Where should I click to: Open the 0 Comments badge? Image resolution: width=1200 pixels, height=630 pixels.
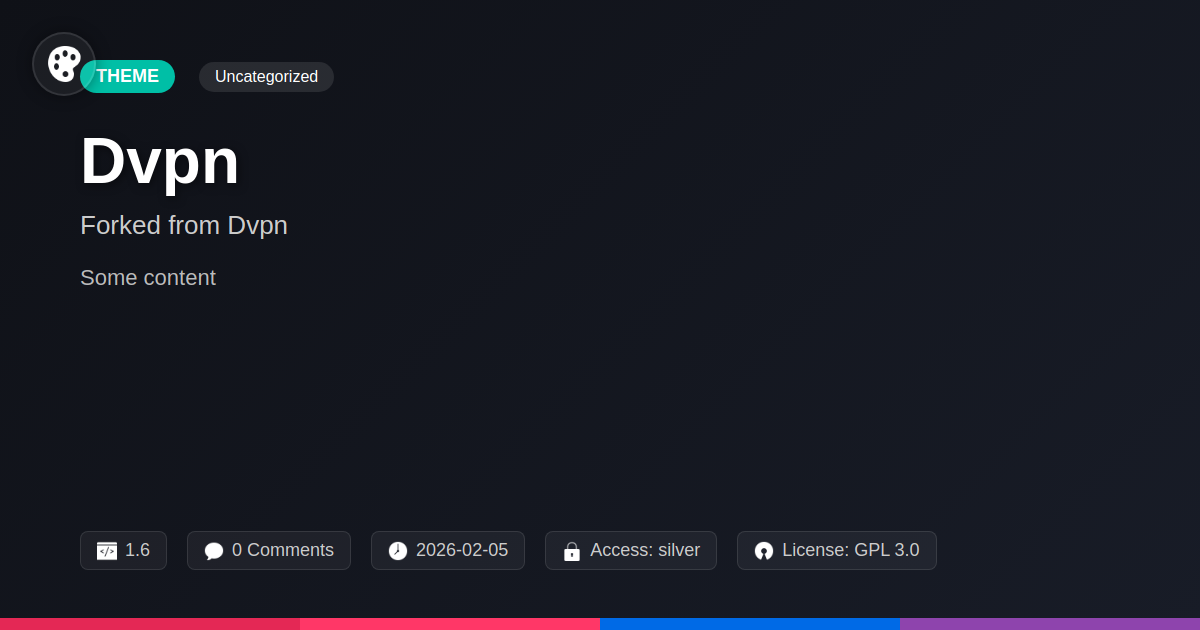point(269,551)
